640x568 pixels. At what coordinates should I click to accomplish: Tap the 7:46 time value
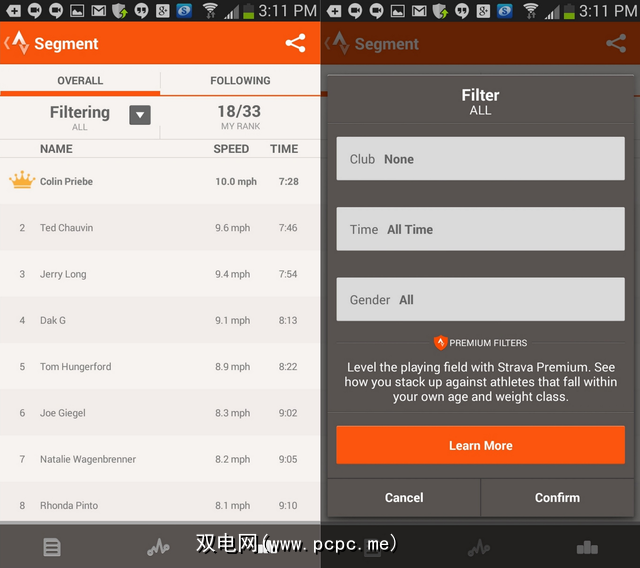point(288,228)
